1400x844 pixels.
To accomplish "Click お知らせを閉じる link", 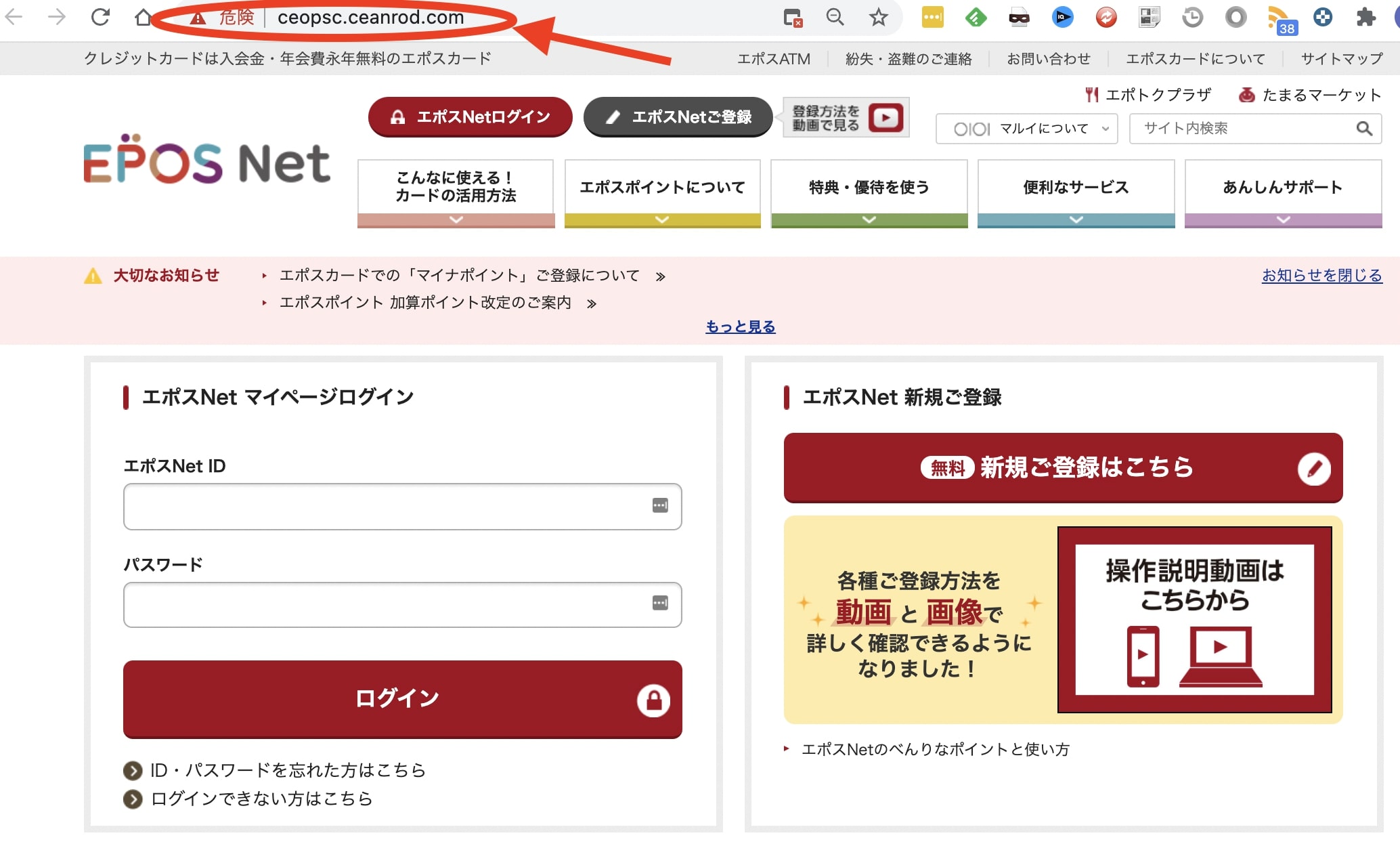I will [x=1321, y=275].
